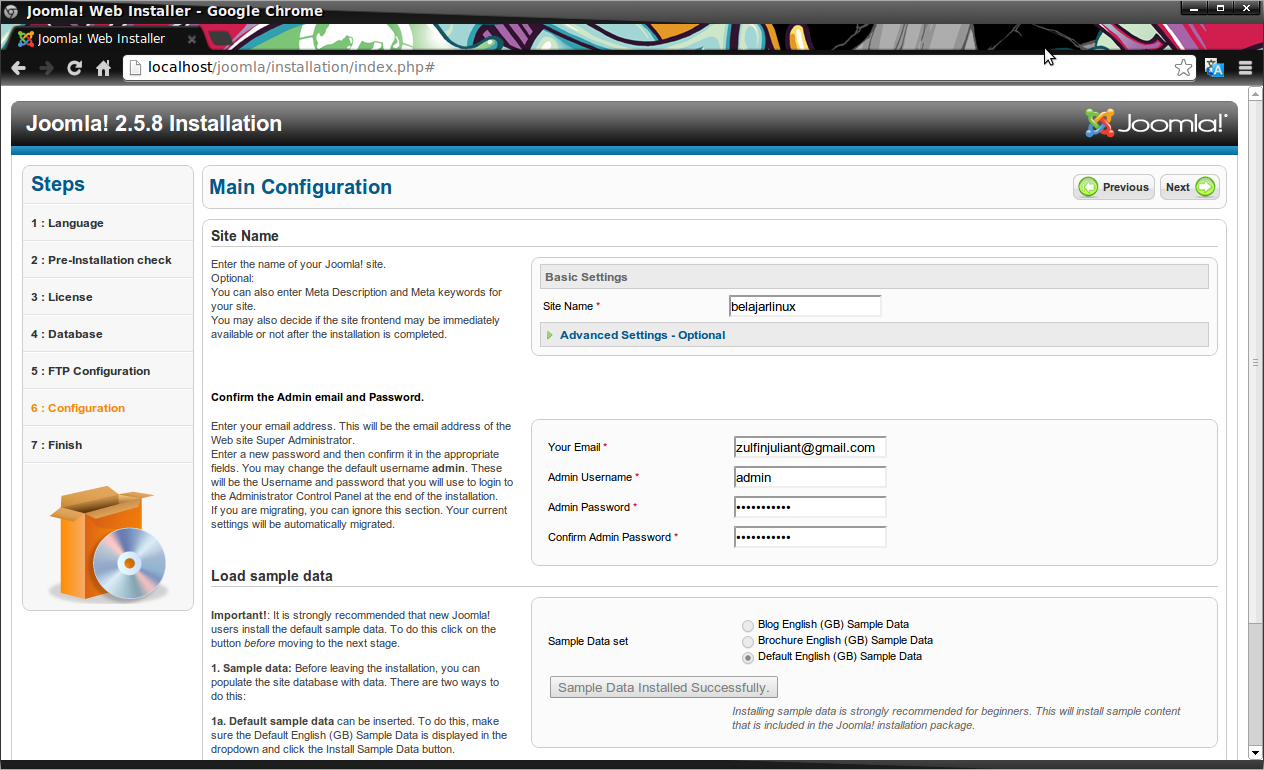Viewport: 1264px width, 770px height.
Task: Reload the page with the refresh icon
Action: pos(74,68)
